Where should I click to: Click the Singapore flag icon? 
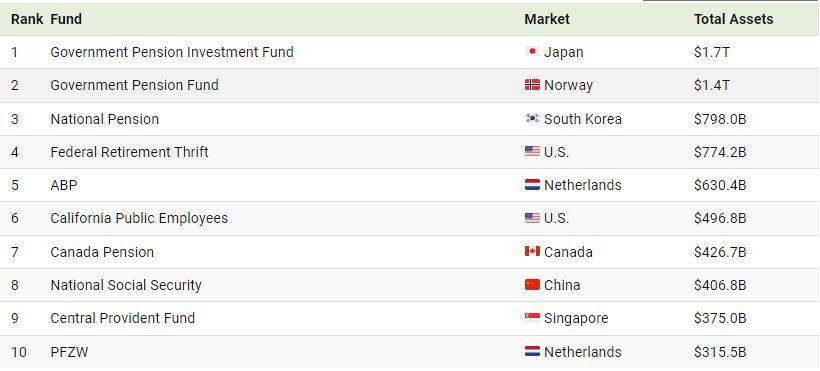pyautogui.click(x=532, y=318)
